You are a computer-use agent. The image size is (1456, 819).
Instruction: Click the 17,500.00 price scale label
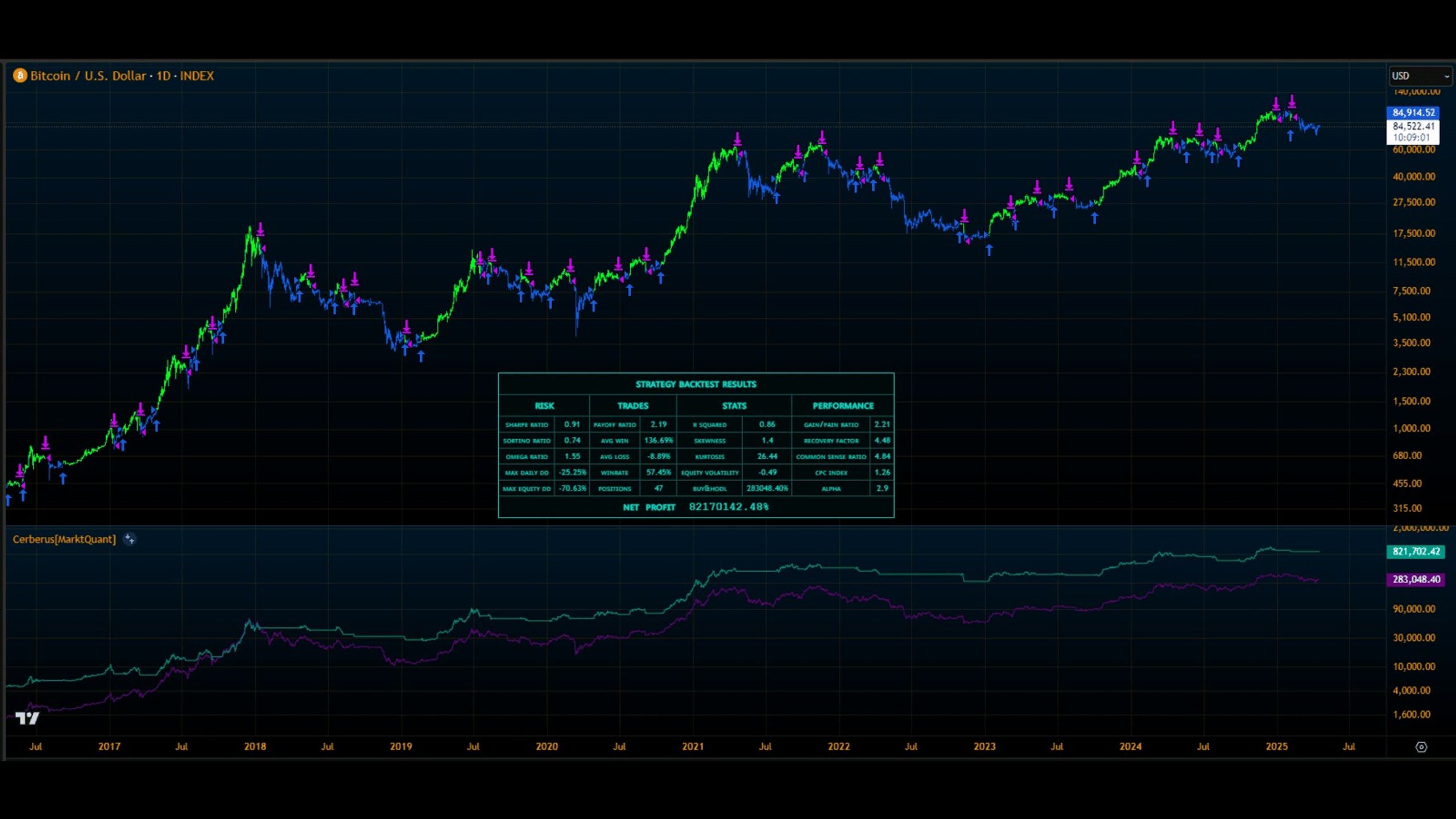coord(1414,233)
